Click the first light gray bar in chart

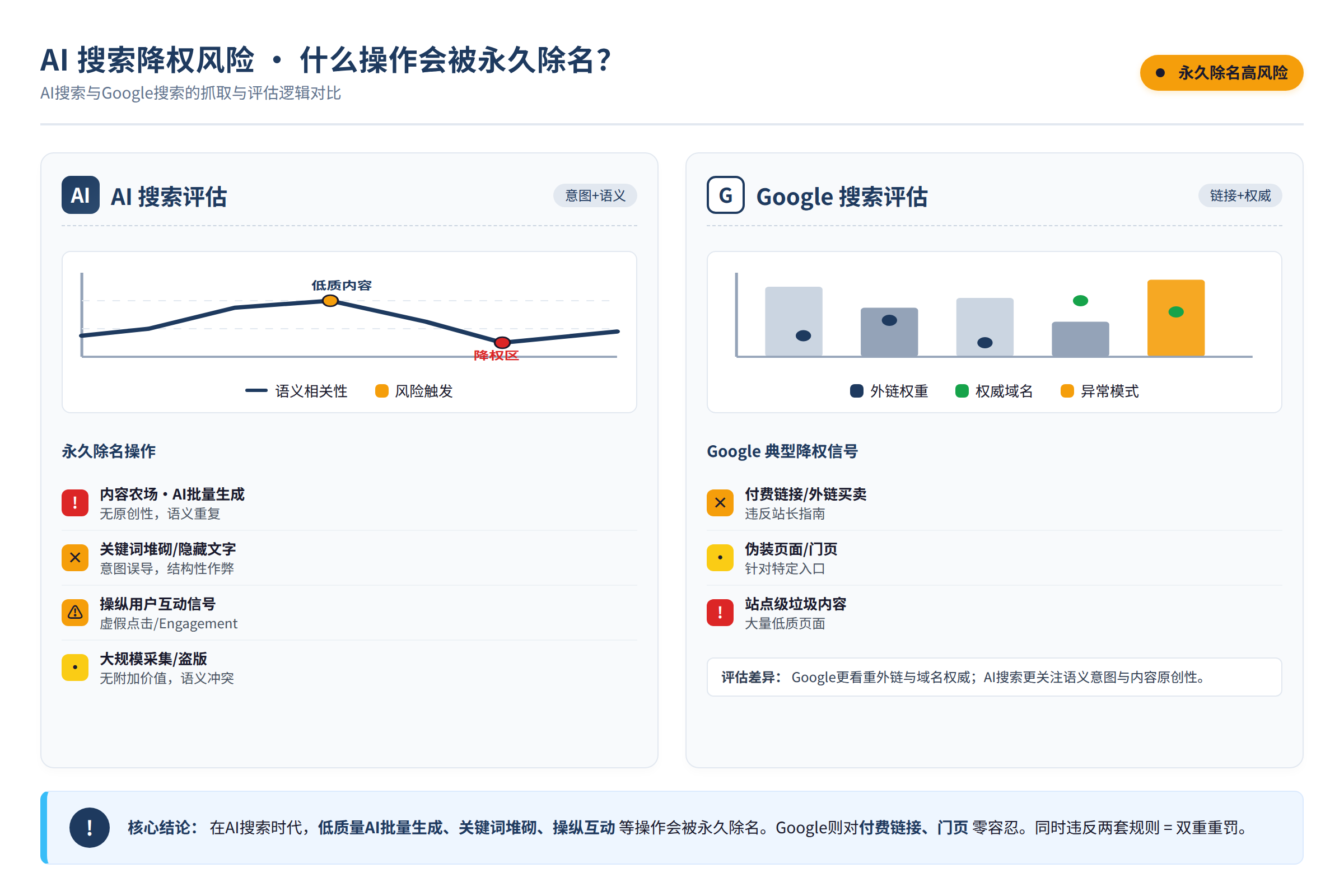[x=794, y=321]
